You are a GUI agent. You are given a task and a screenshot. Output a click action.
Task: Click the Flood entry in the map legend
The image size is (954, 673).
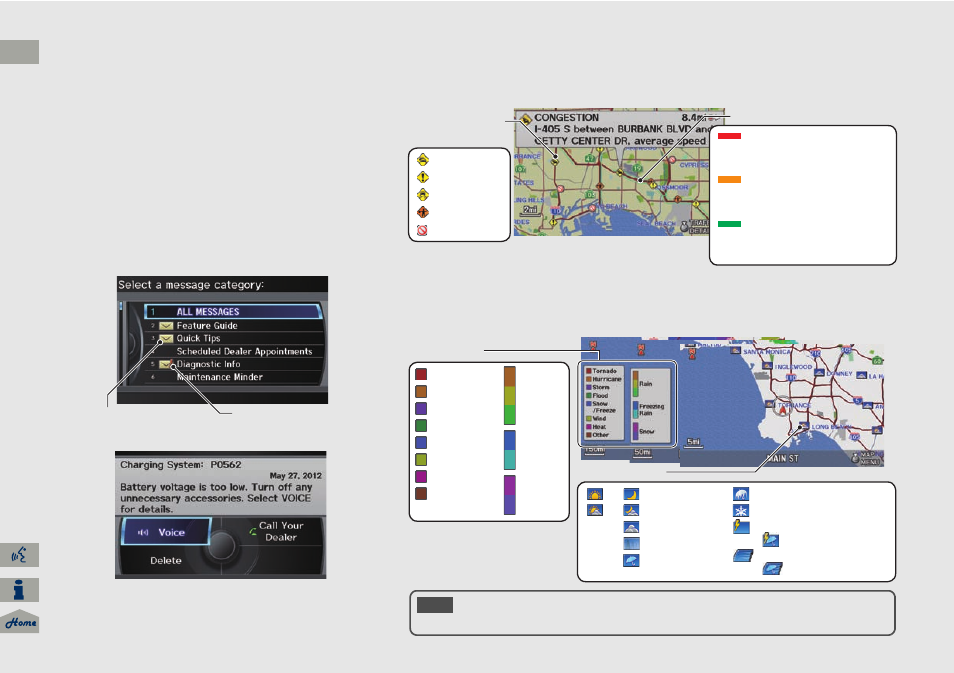[x=597, y=396]
